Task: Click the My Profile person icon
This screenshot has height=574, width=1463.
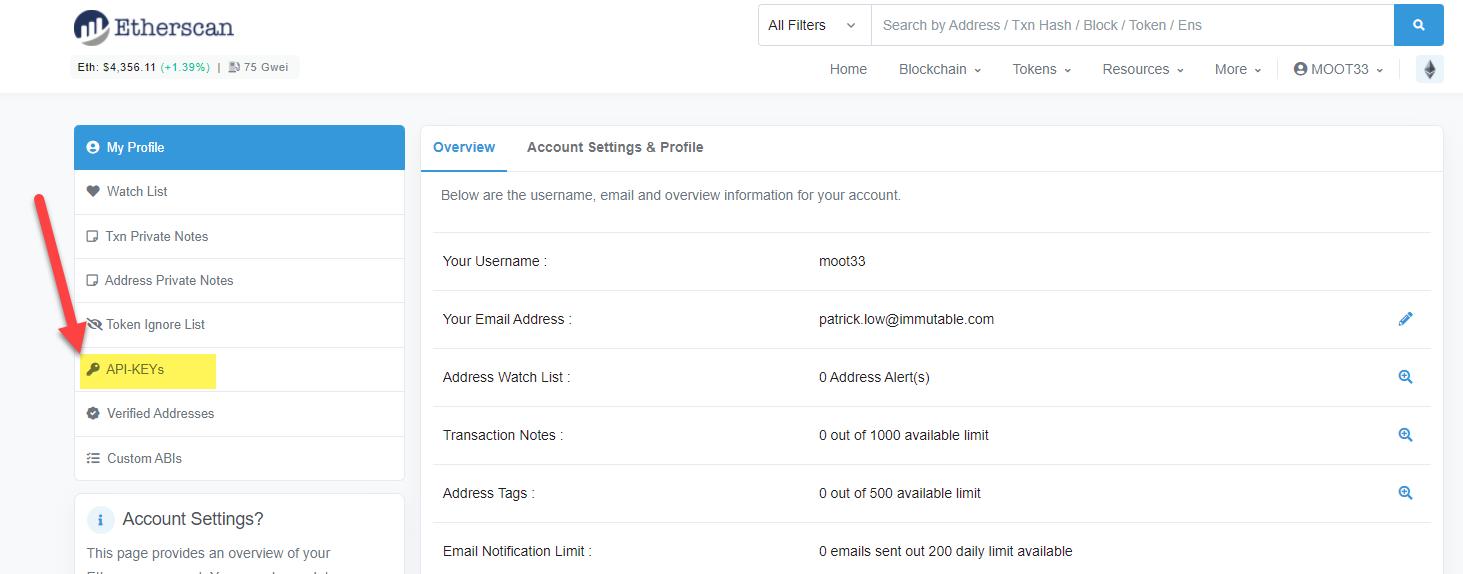Action: [x=93, y=147]
